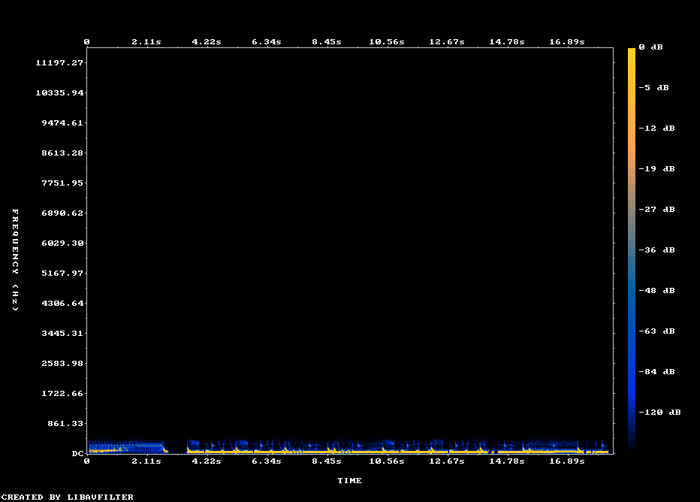Click the 11197.27 frequency label
Viewport: 700px width, 502px height.
pos(59,63)
